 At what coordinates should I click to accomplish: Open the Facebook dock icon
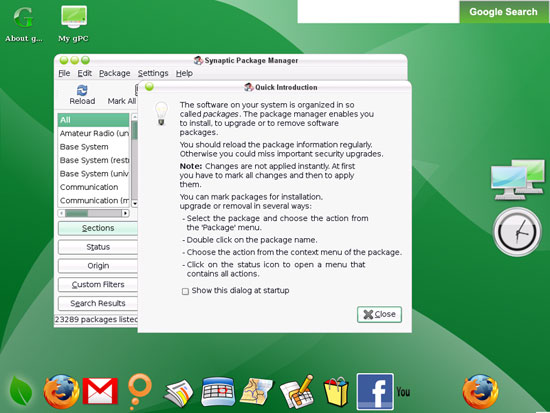point(375,391)
